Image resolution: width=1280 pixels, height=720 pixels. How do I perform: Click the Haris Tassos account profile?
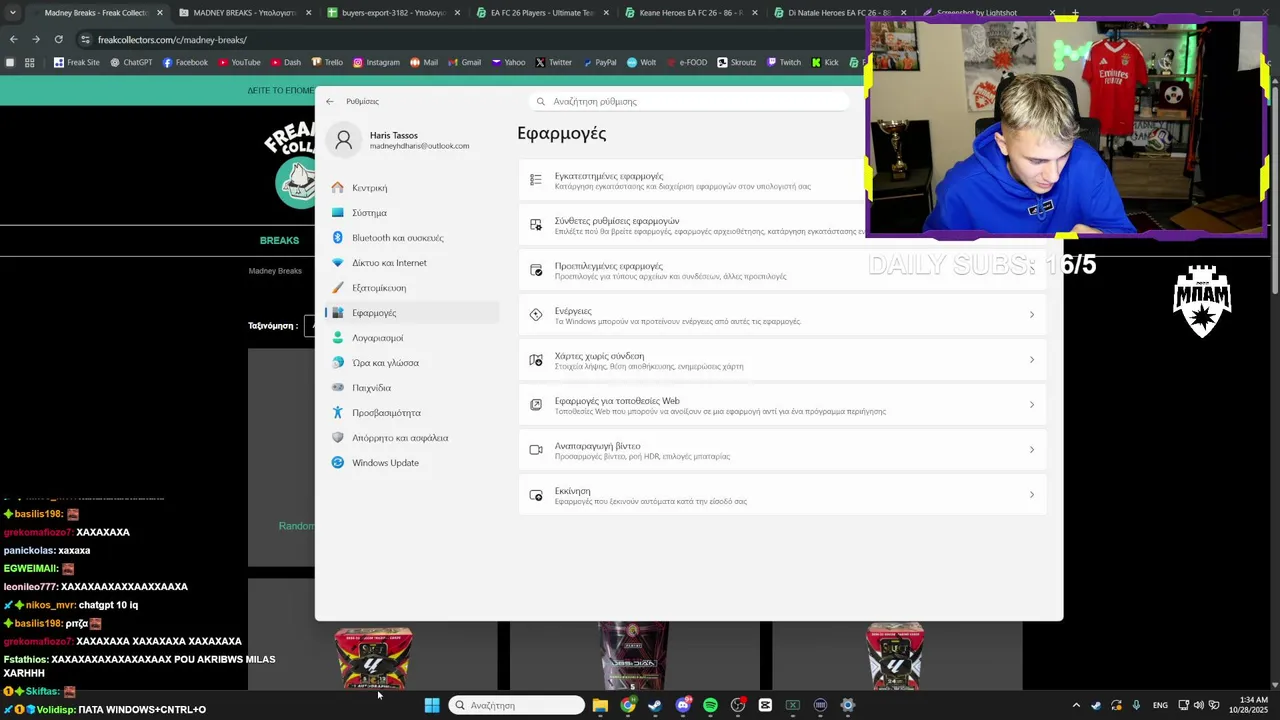tap(400, 140)
